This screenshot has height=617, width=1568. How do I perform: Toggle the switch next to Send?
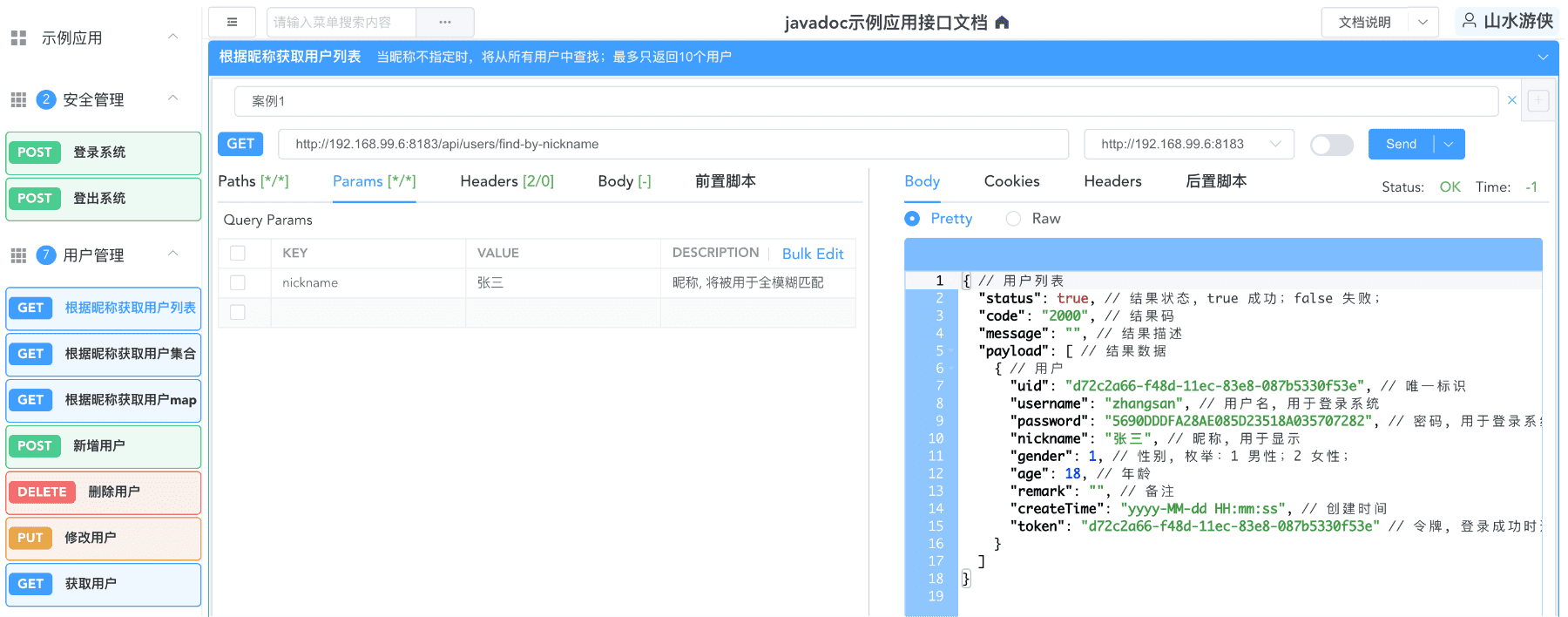(x=1331, y=145)
